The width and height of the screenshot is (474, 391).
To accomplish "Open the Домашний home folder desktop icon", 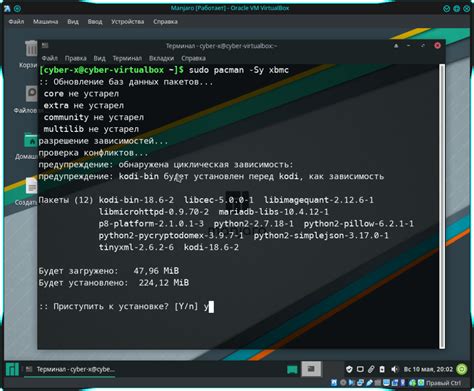I will (31, 140).
